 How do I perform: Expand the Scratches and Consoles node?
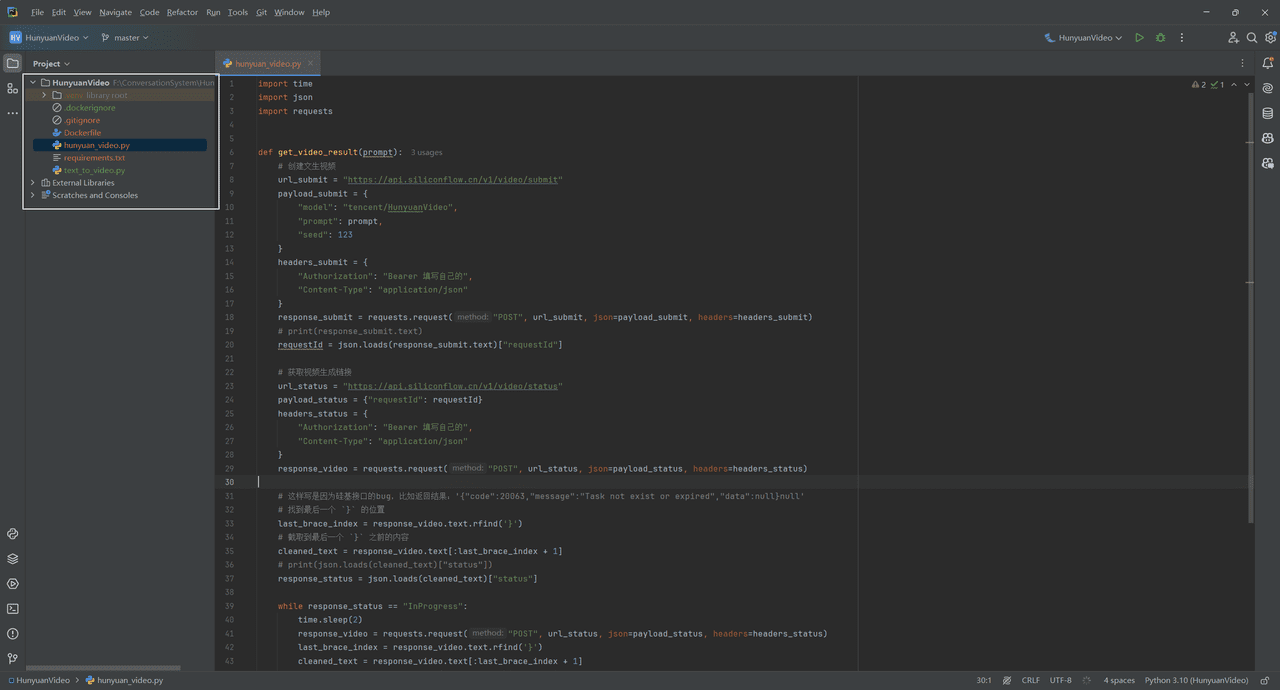click(x=33, y=195)
